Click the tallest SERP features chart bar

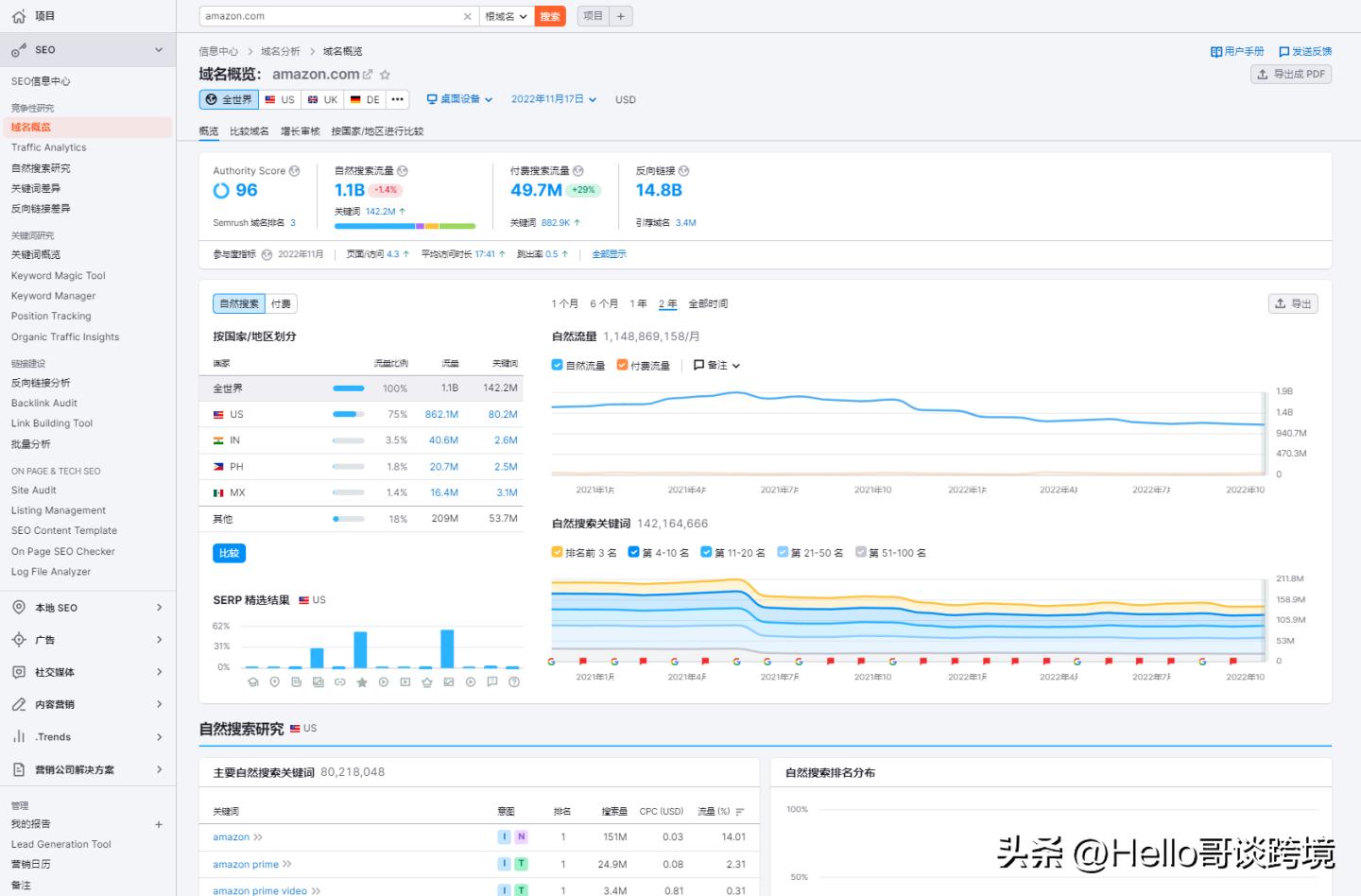coord(447,648)
